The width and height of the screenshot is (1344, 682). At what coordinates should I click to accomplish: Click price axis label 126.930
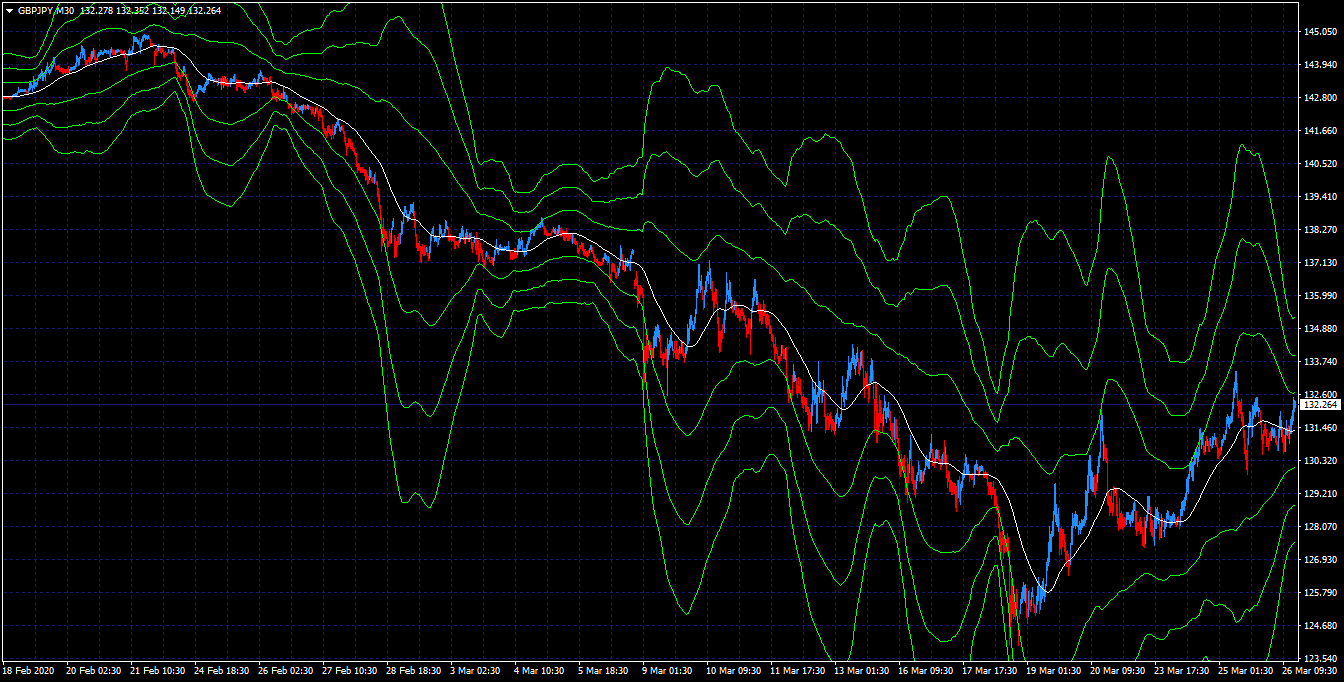[1321, 560]
